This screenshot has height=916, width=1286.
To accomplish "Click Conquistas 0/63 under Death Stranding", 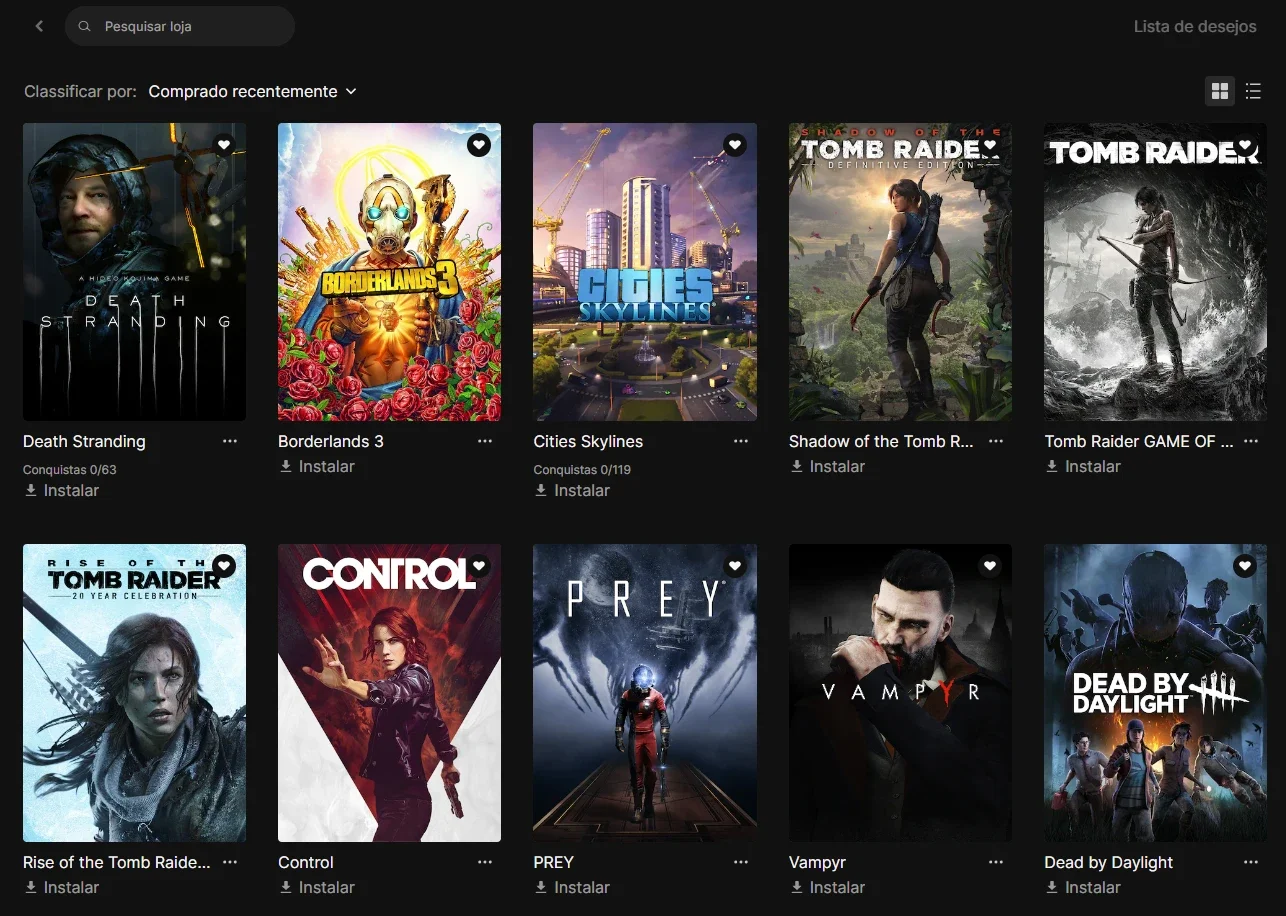I will pyautogui.click(x=70, y=469).
